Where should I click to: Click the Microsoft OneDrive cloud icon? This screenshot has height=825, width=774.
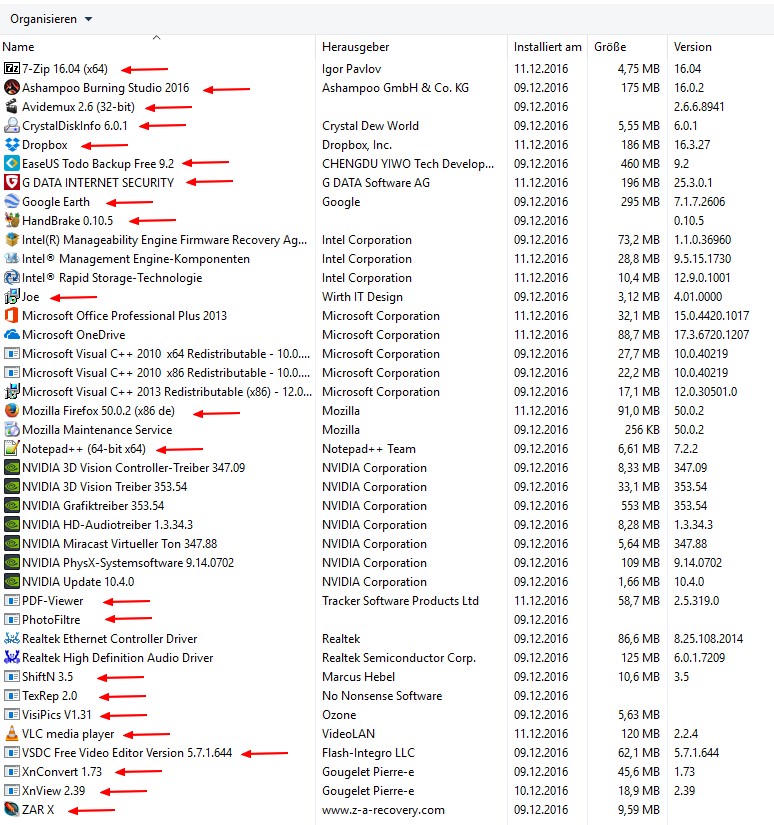(x=12, y=335)
